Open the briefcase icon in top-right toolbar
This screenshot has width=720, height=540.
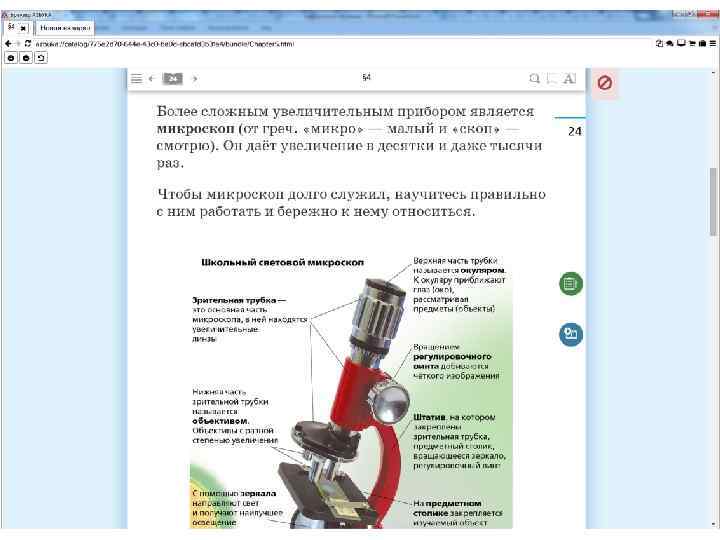coord(702,44)
